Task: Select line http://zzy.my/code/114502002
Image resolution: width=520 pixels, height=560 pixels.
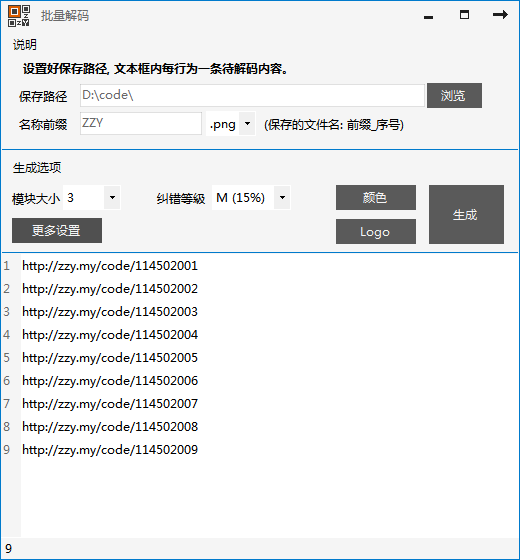Action: 110,289
